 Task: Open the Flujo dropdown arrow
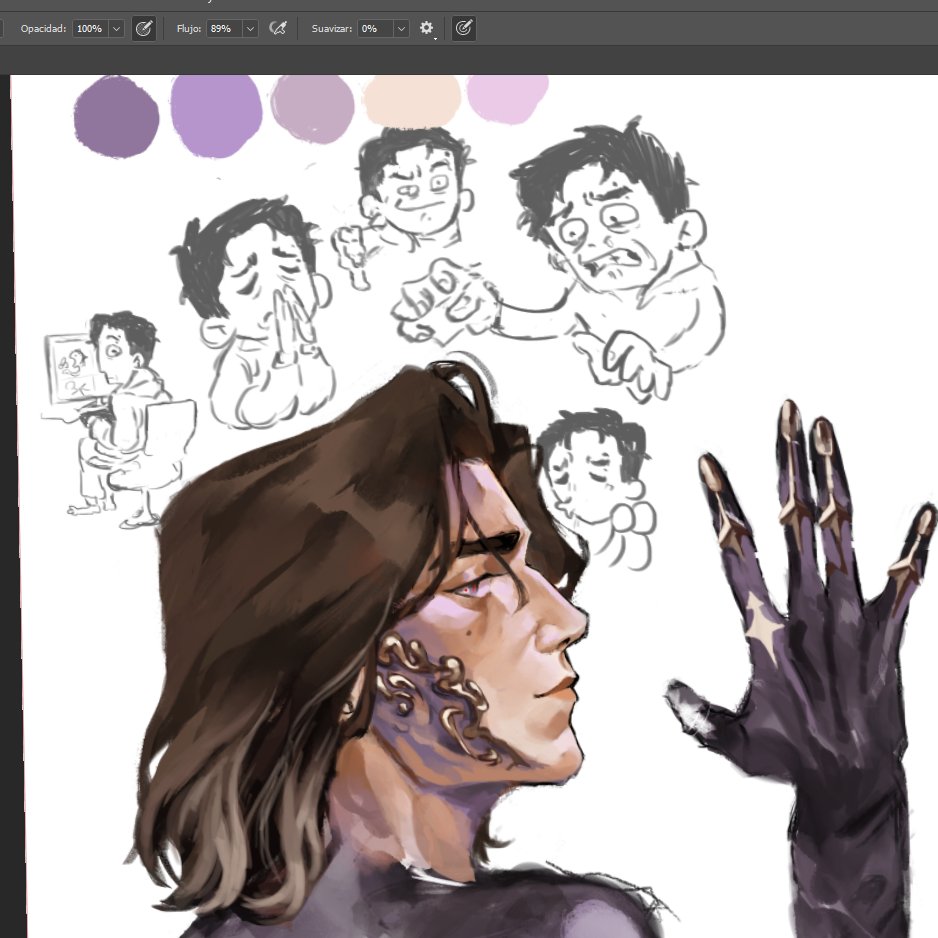pyautogui.click(x=251, y=29)
